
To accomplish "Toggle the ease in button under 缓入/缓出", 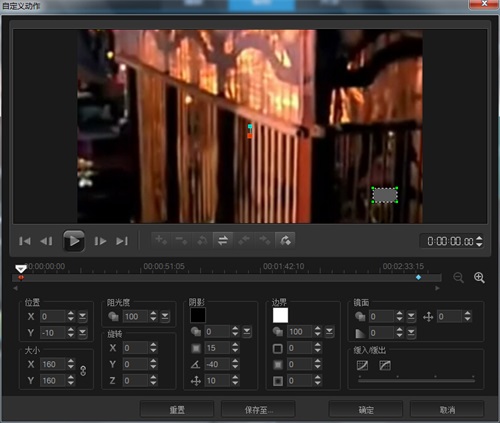I will 362,365.
